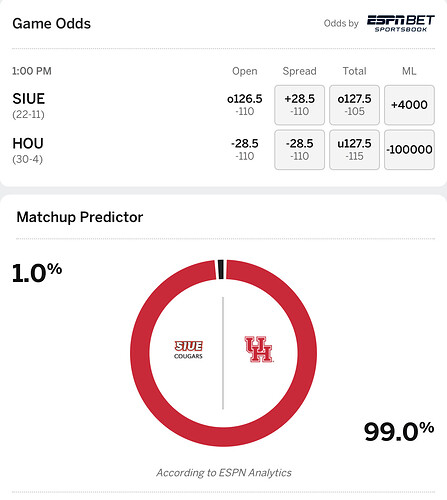Click the Matchup Predictor heading
447x500 pixels.
(80, 217)
